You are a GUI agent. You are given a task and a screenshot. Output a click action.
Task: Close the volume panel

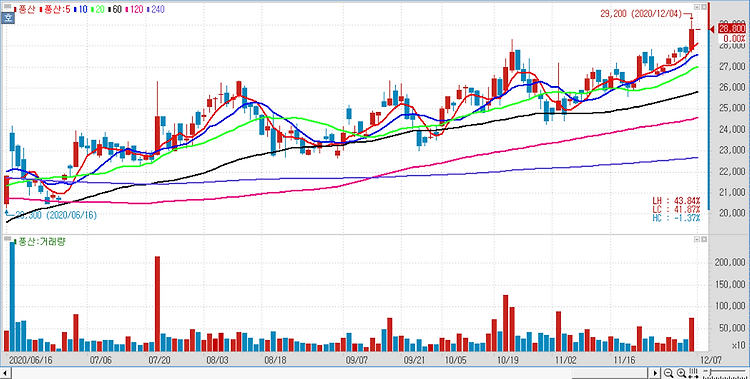(x=703, y=238)
